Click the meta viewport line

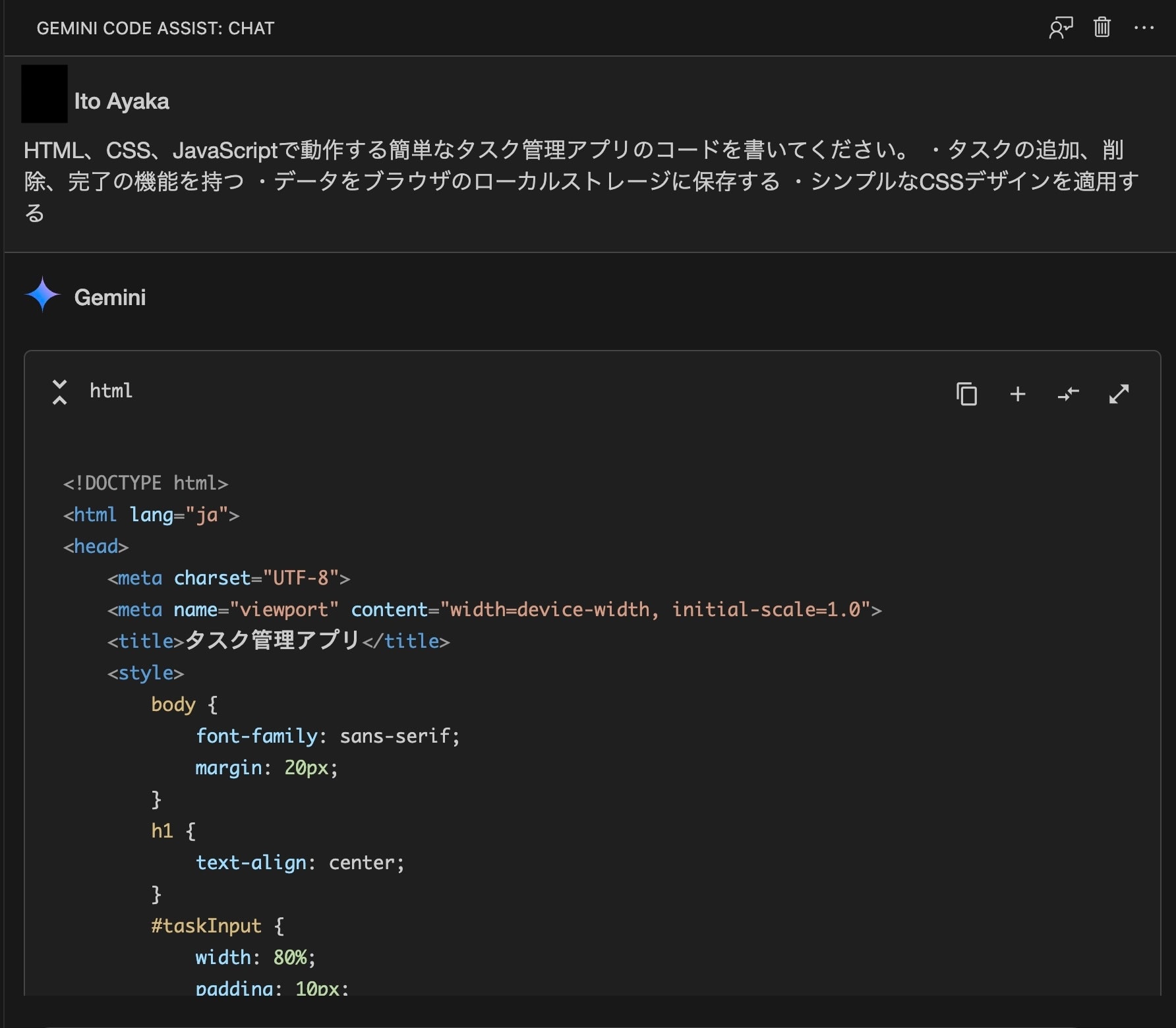pyautogui.click(x=494, y=610)
